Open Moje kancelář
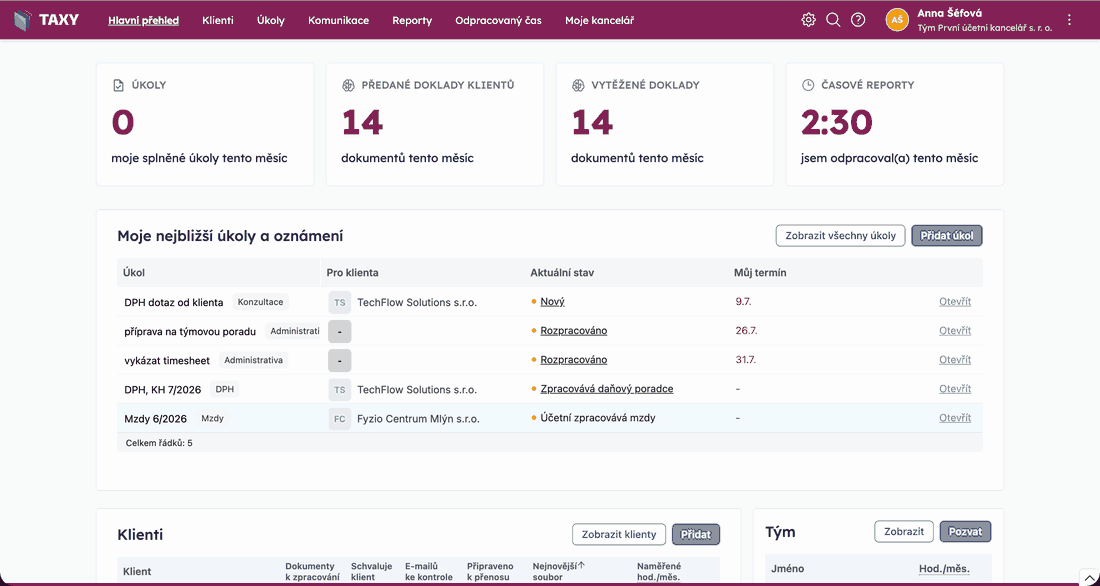 [x=599, y=20]
